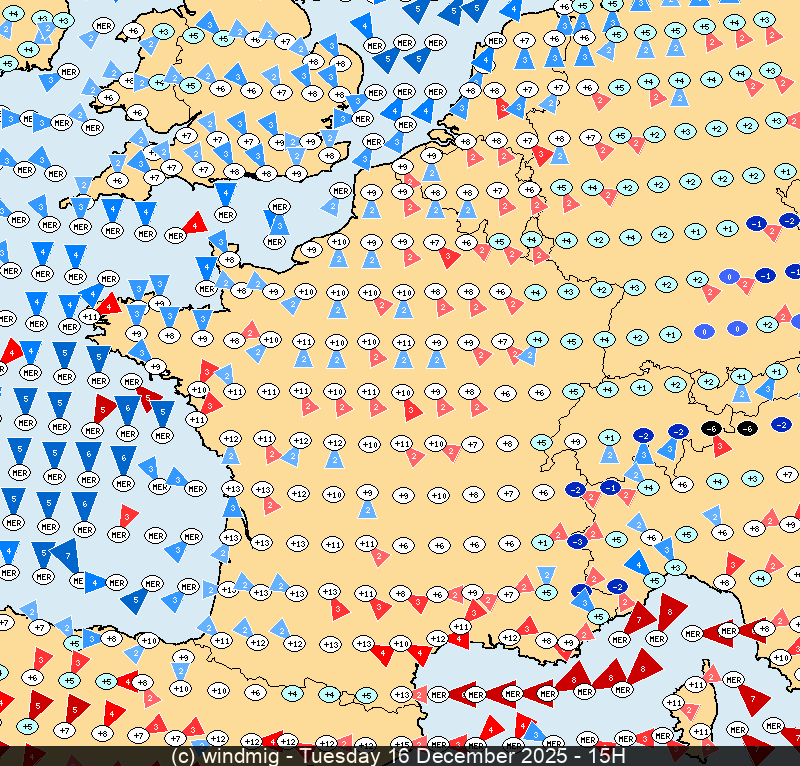Screen dimensions: 800x766
Task: Click red 4 arrow at left Atlantic edge
Action: pyautogui.click(x=11, y=351)
